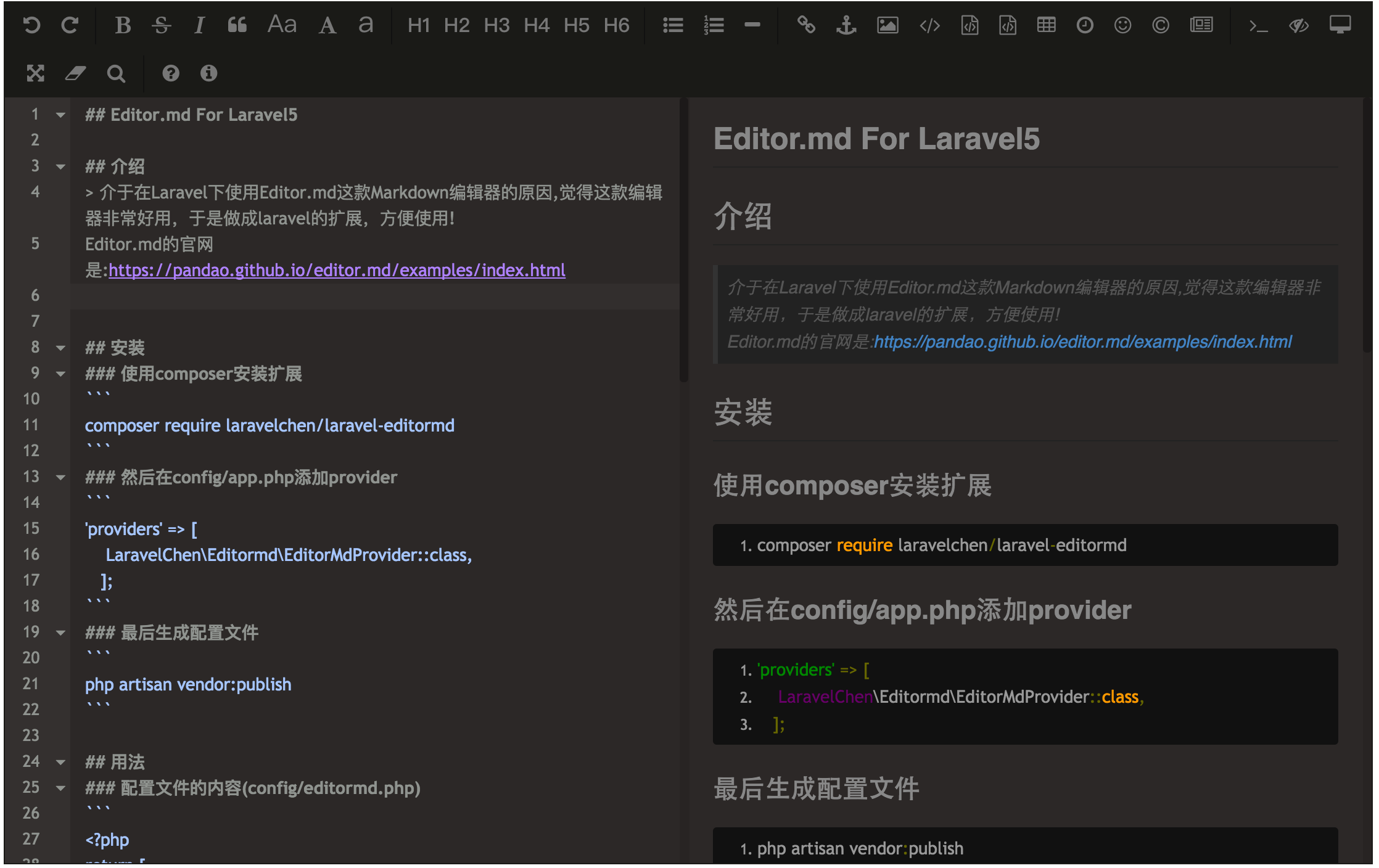Go to line via terminal icon
This screenshot has height=868, width=1379.
coord(1258,25)
